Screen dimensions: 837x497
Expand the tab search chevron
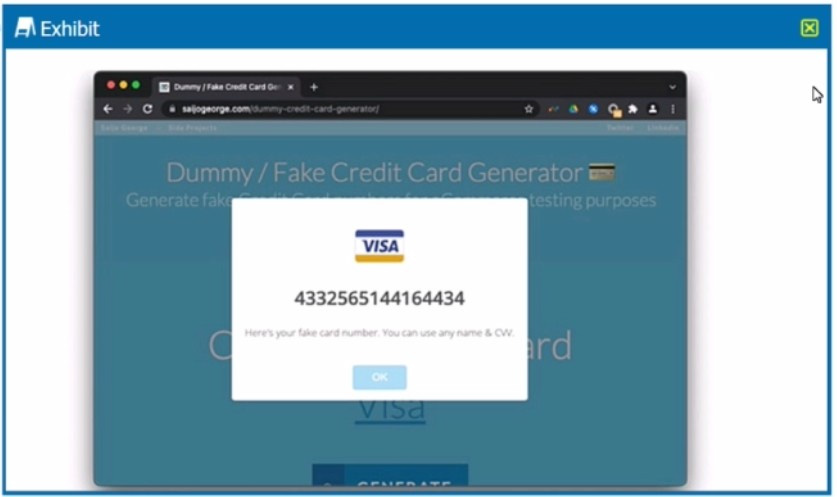click(673, 87)
